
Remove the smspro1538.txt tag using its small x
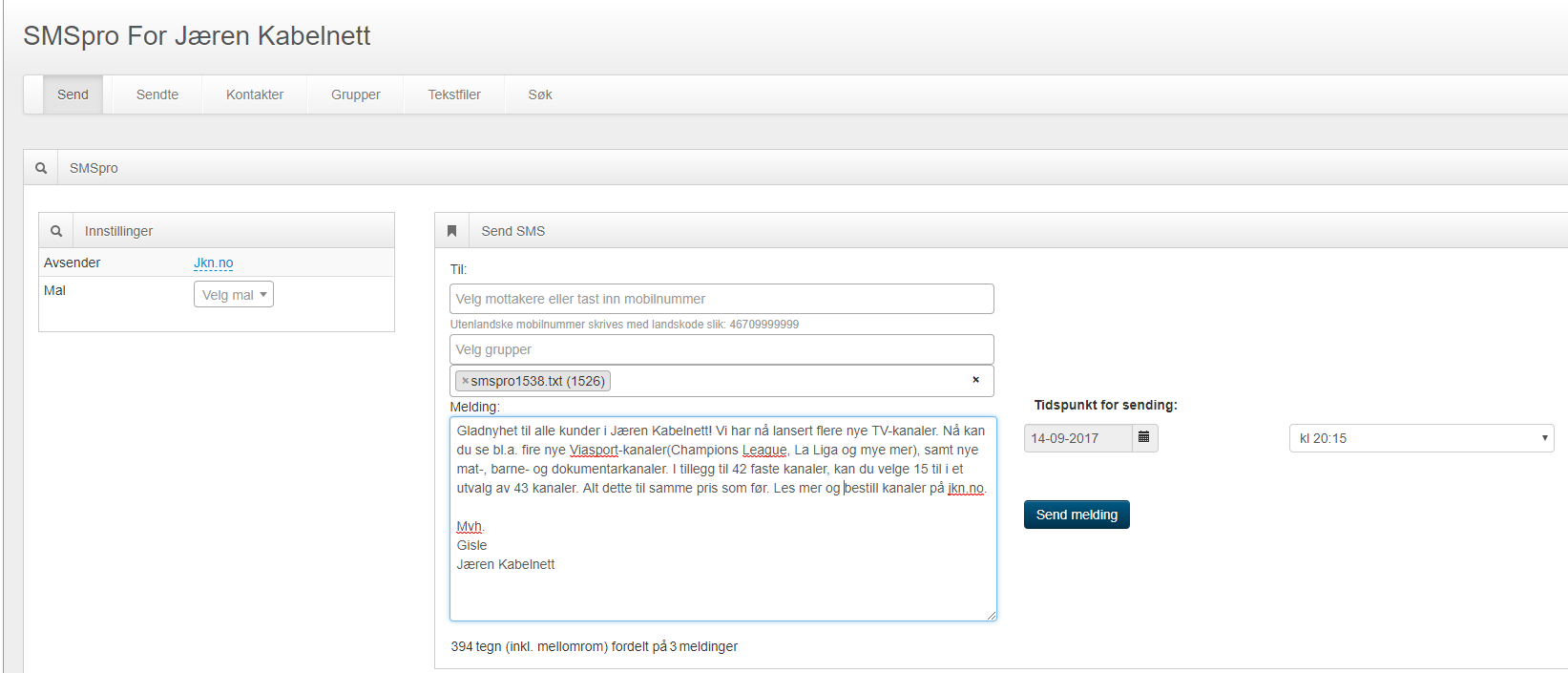tap(465, 381)
